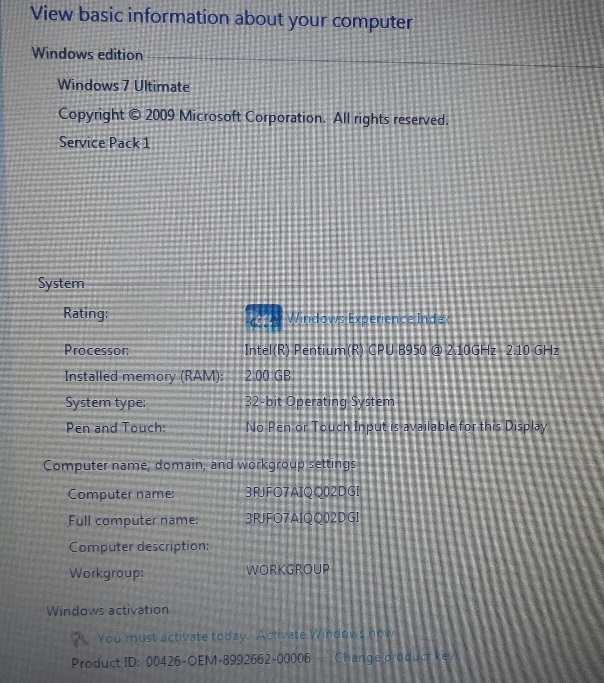Click the Processor label
The width and height of the screenshot is (604, 683).
pyautogui.click(x=97, y=350)
